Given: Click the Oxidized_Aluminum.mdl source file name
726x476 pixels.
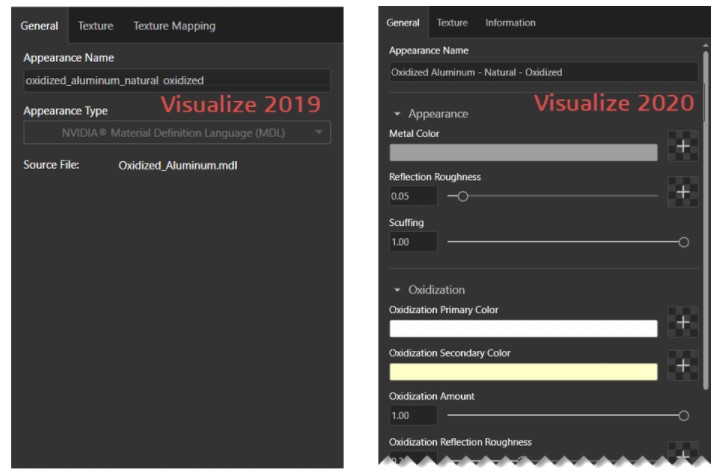Looking at the screenshot, I should click(178, 165).
